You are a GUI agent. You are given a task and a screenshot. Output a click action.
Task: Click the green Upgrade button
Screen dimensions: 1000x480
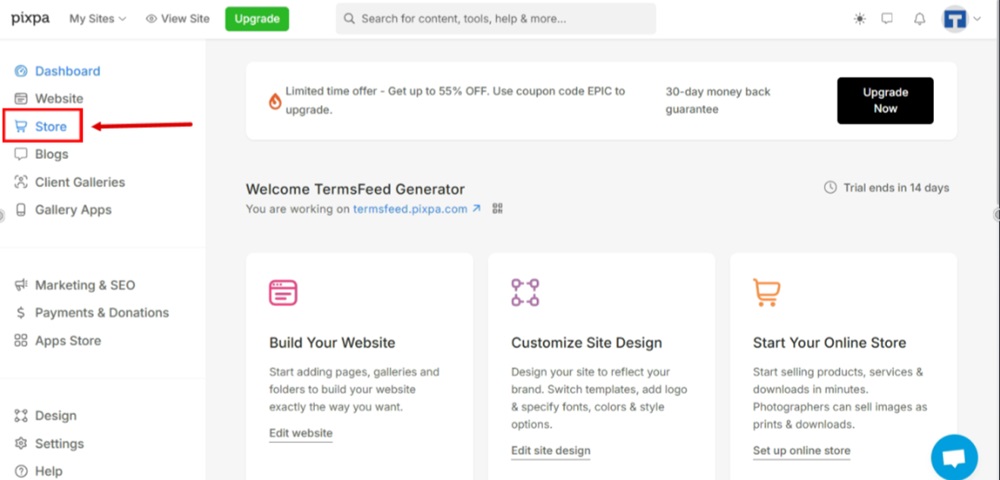[257, 18]
